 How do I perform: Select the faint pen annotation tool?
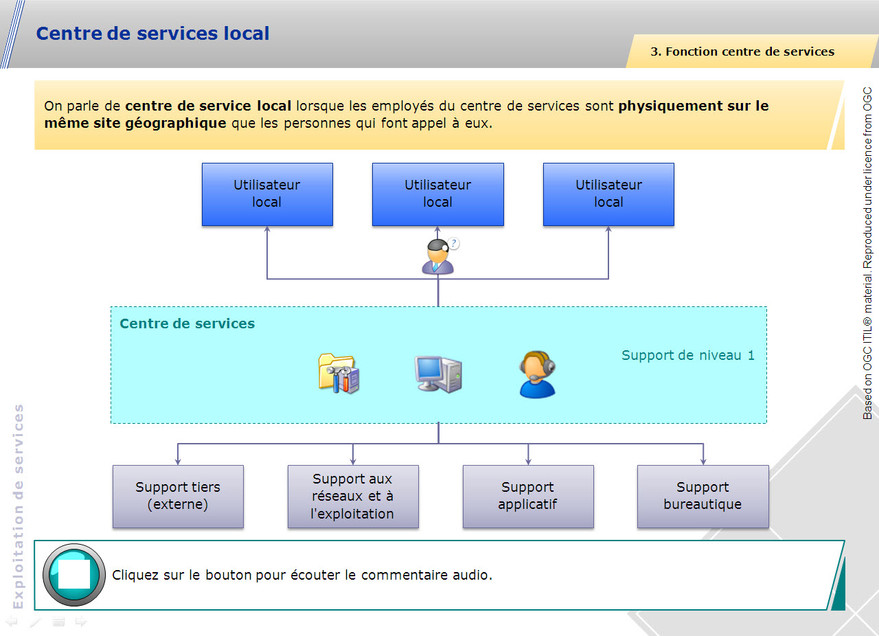[x=36, y=622]
